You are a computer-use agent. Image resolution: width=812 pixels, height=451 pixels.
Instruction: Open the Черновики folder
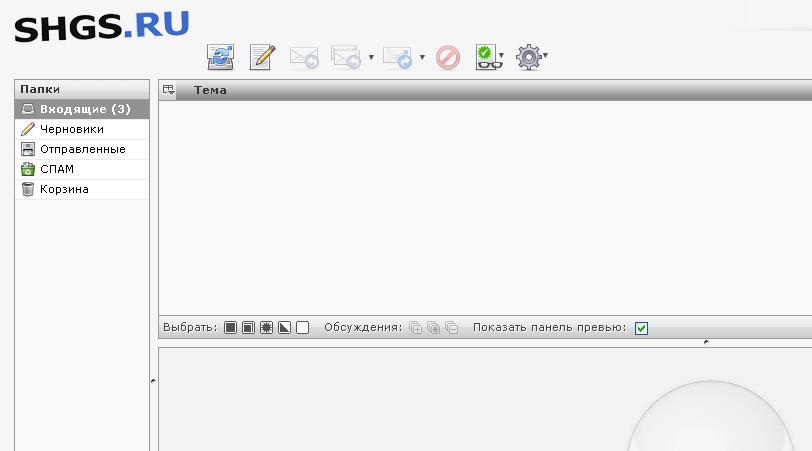coord(82,129)
